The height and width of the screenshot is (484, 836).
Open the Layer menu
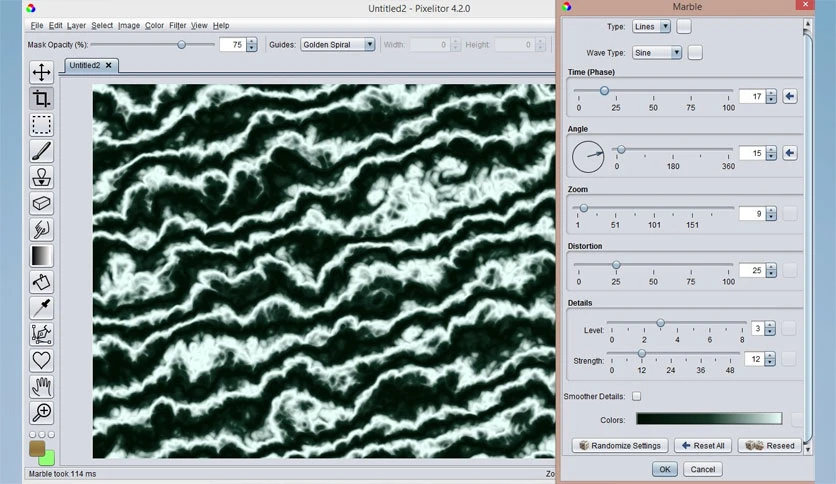[76, 25]
